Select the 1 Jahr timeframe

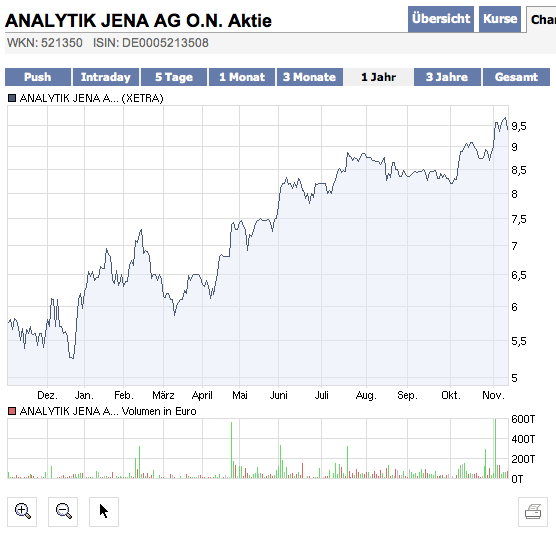tap(378, 77)
